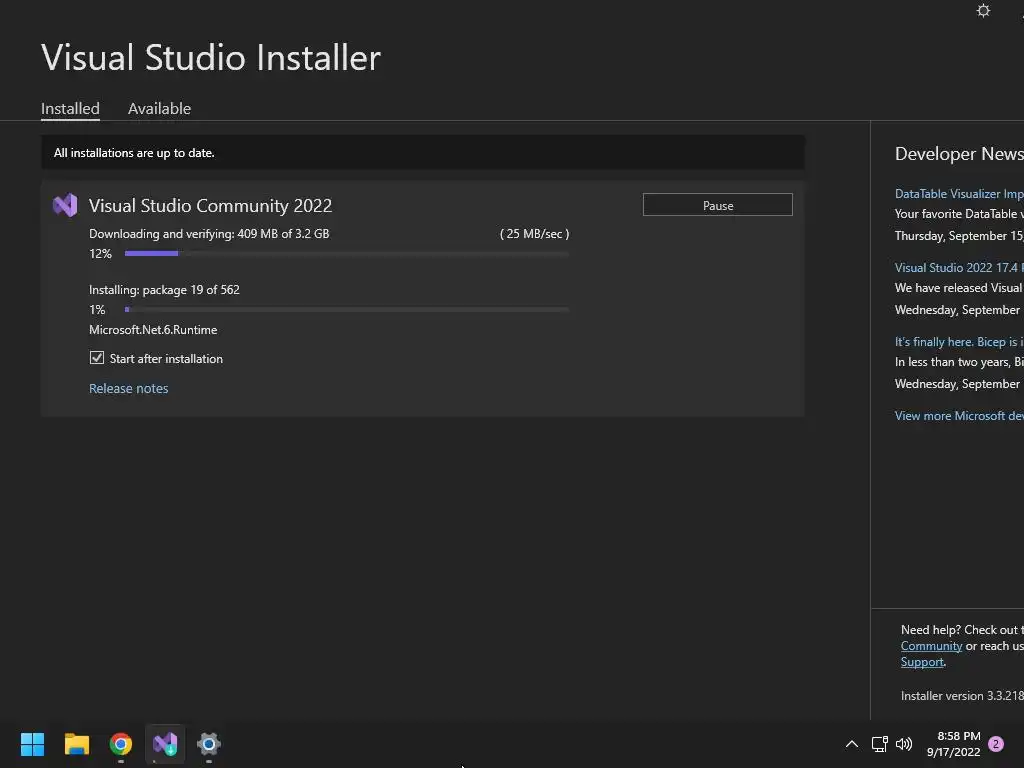Screen dimensions: 1024x768
Task: Uncheck Start after installation
Action: [97, 358]
